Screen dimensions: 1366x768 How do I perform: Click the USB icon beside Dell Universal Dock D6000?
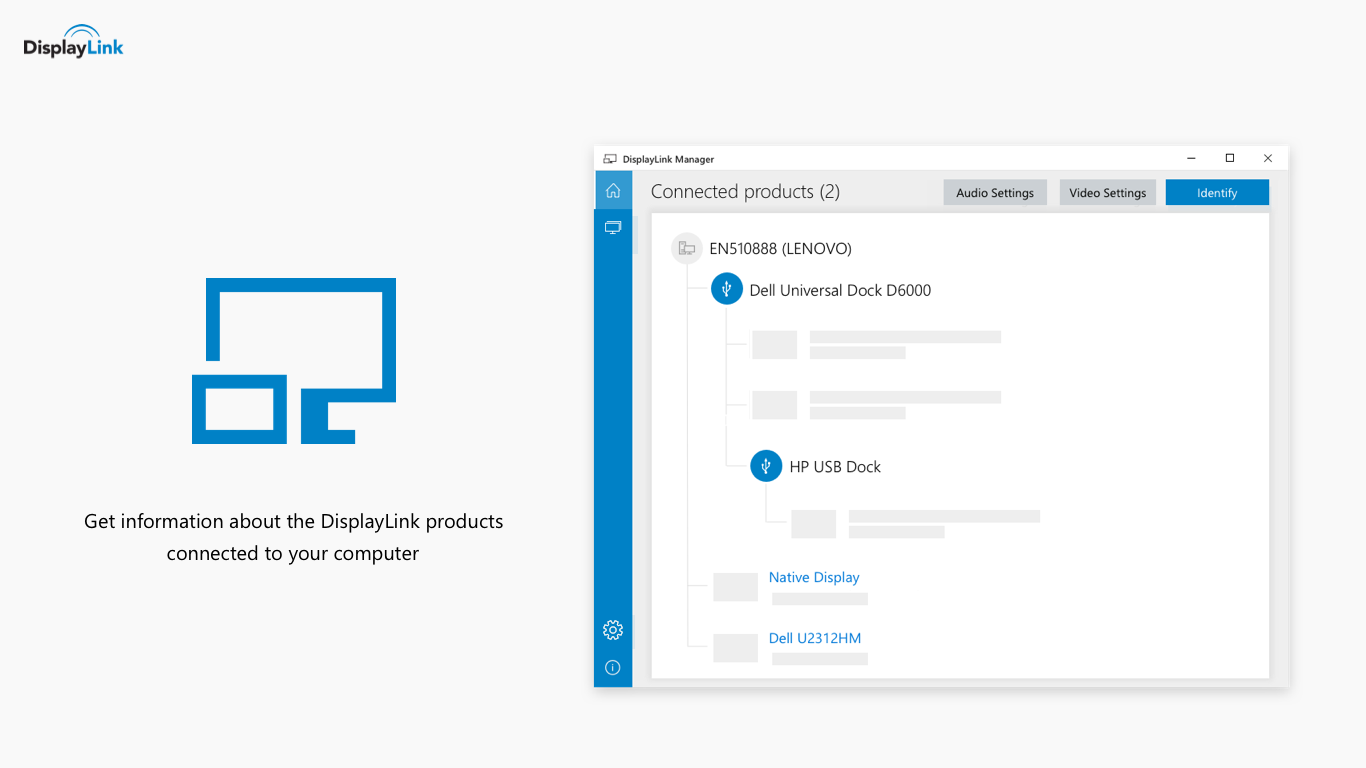click(727, 289)
